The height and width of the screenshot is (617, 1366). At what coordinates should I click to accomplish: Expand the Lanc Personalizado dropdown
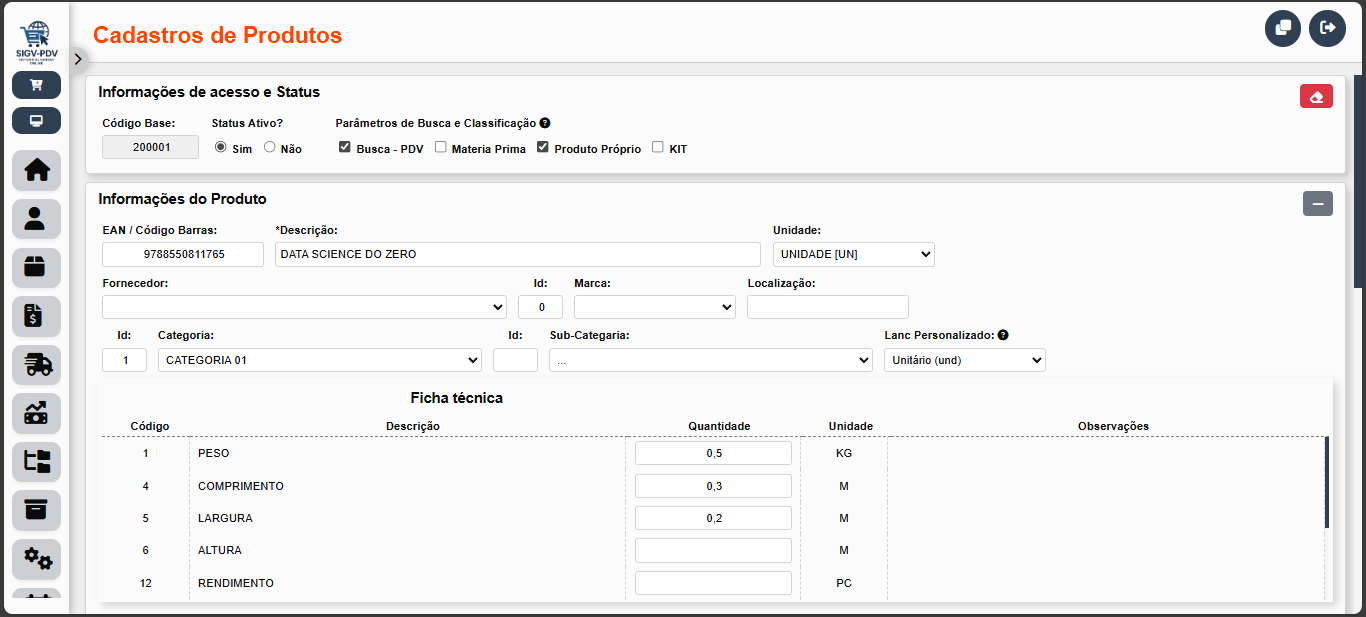[964, 360]
